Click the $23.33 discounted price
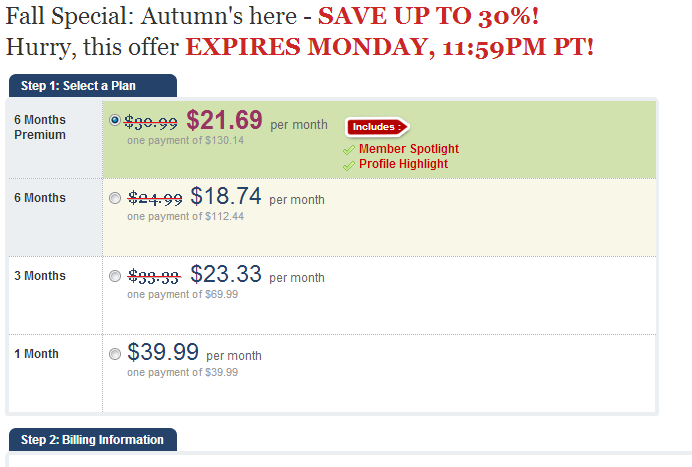This screenshot has height=467, width=692. (226, 275)
